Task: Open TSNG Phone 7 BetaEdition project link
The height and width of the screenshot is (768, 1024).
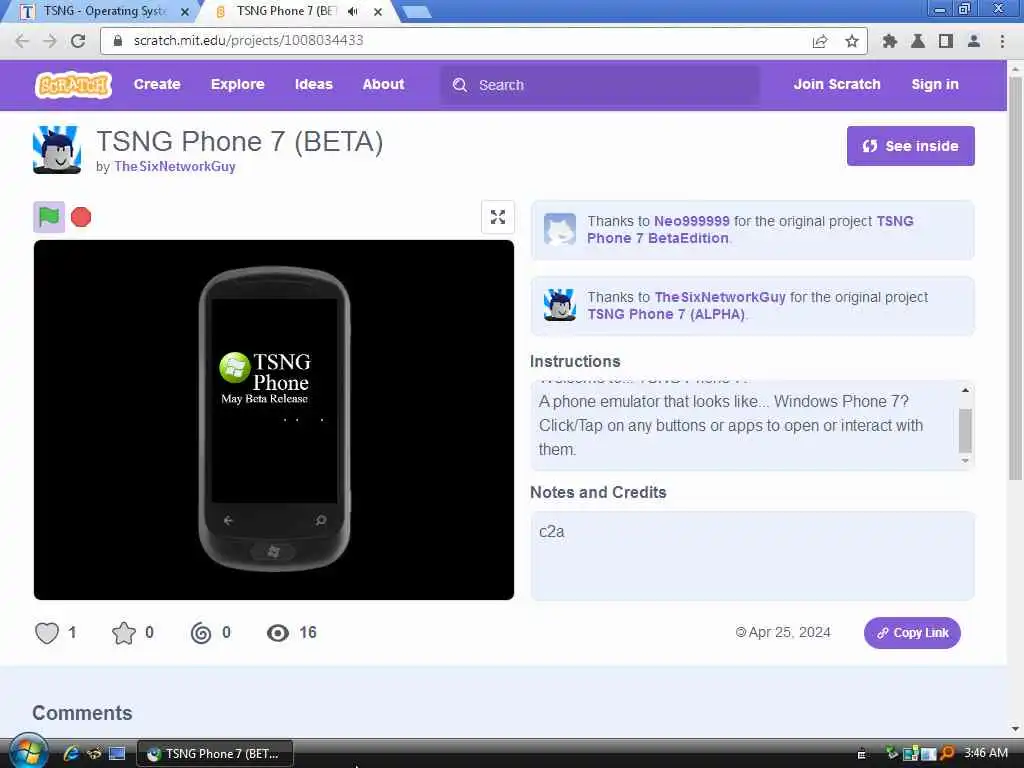Action: [750, 230]
